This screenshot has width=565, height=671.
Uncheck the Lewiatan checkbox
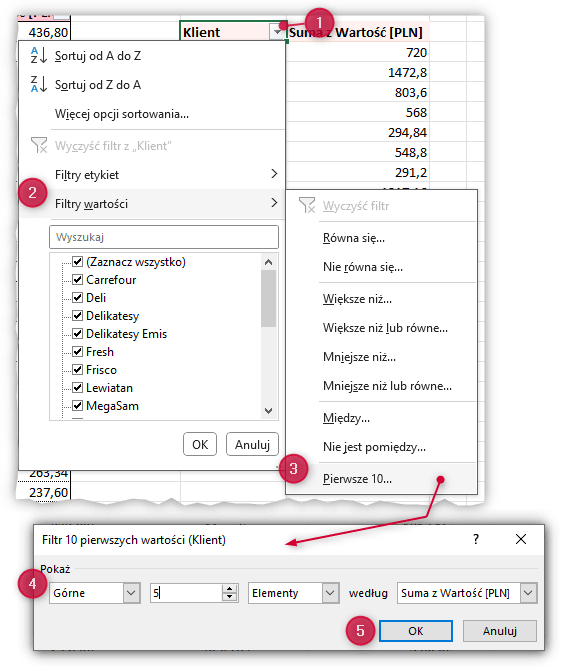pos(77,387)
